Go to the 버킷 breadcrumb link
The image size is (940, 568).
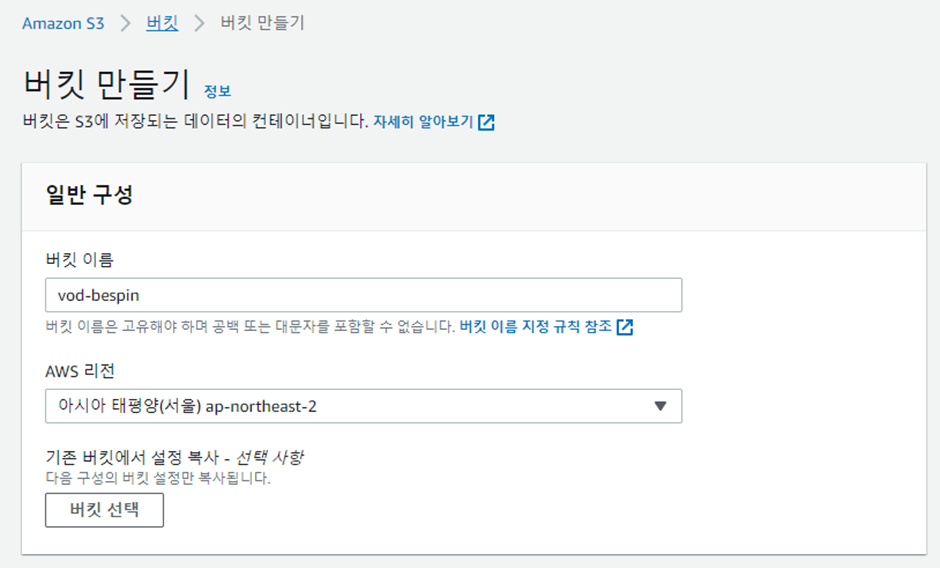[162, 23]
